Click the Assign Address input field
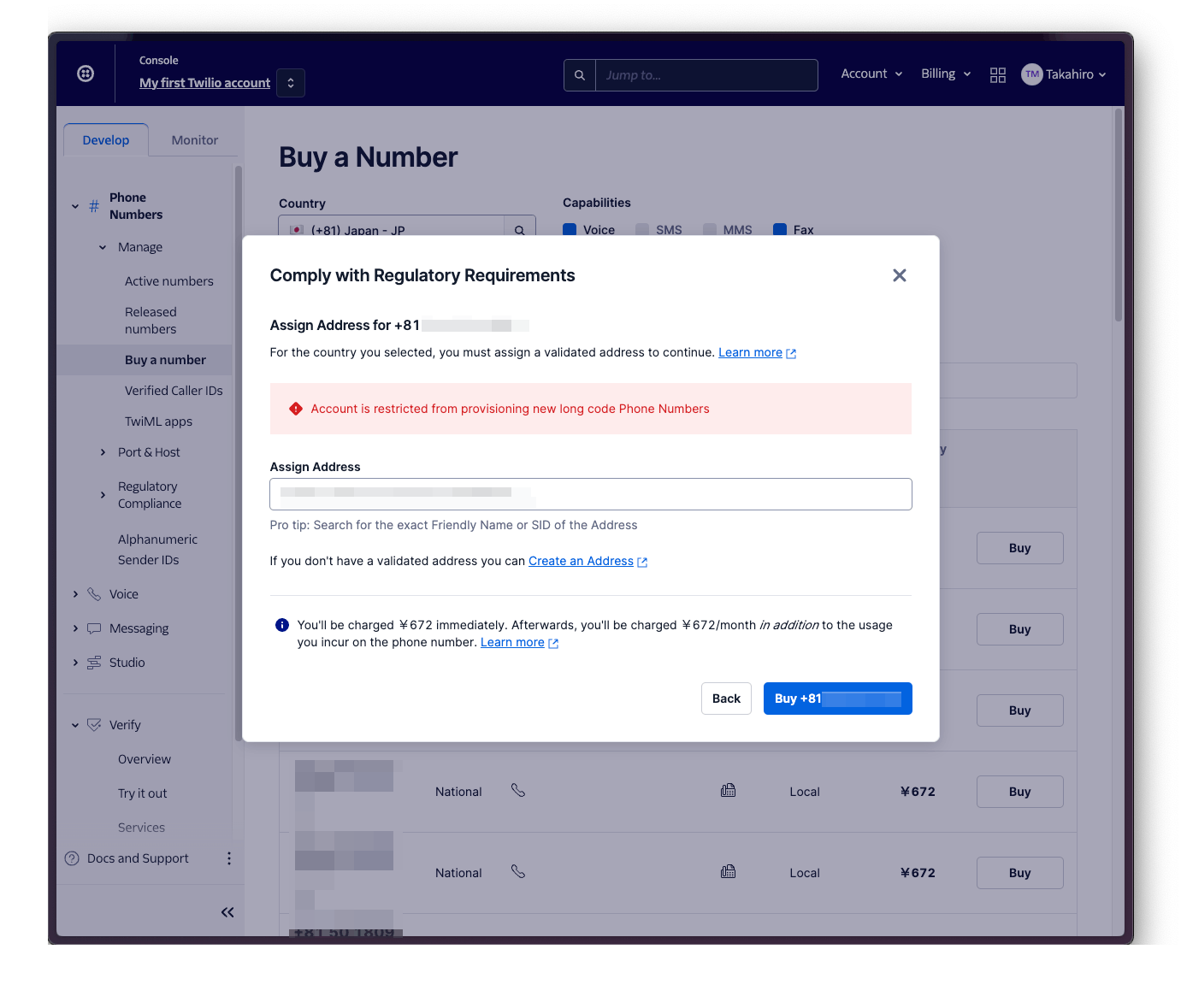The height and width of the screenshot is (1008, 1181). coord(591,494)
